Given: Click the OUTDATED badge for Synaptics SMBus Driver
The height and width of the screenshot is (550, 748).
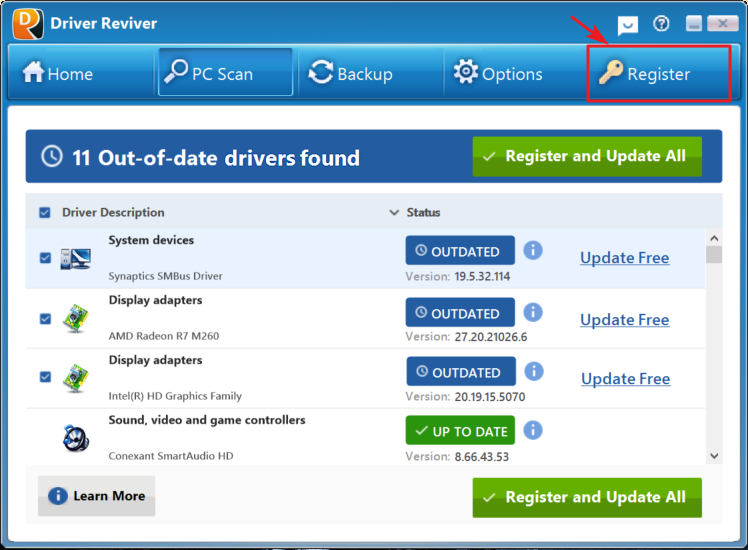Looking at the screenshot, I should [x=460, y=250].
